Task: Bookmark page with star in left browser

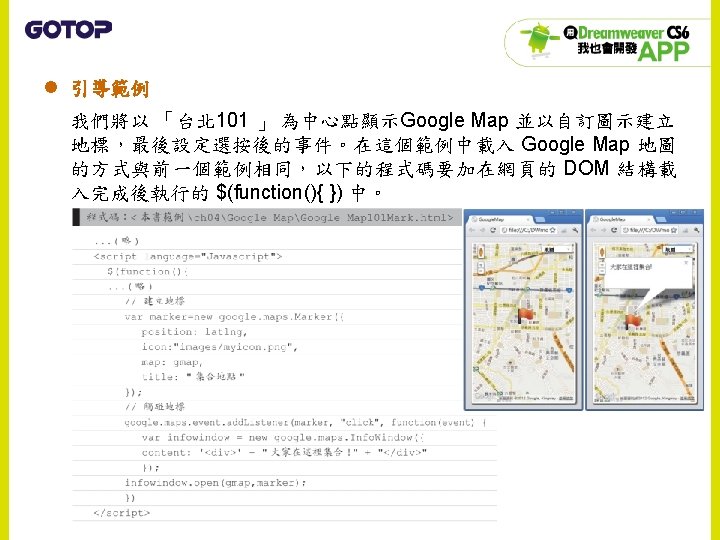Action: tap(552, 230)
